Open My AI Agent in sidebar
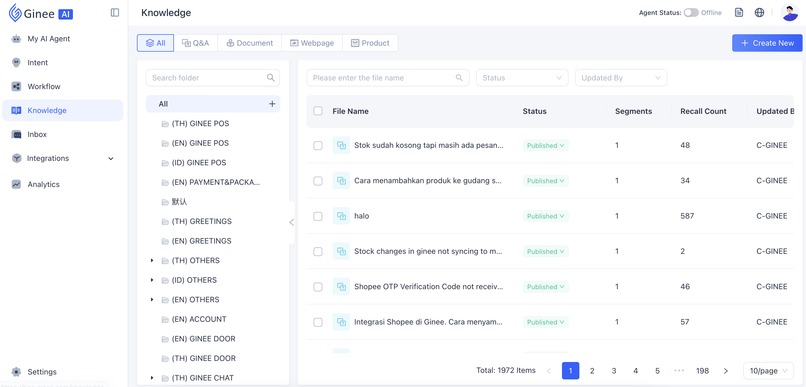This screenshot has width=806, height=387. point(63,39)
